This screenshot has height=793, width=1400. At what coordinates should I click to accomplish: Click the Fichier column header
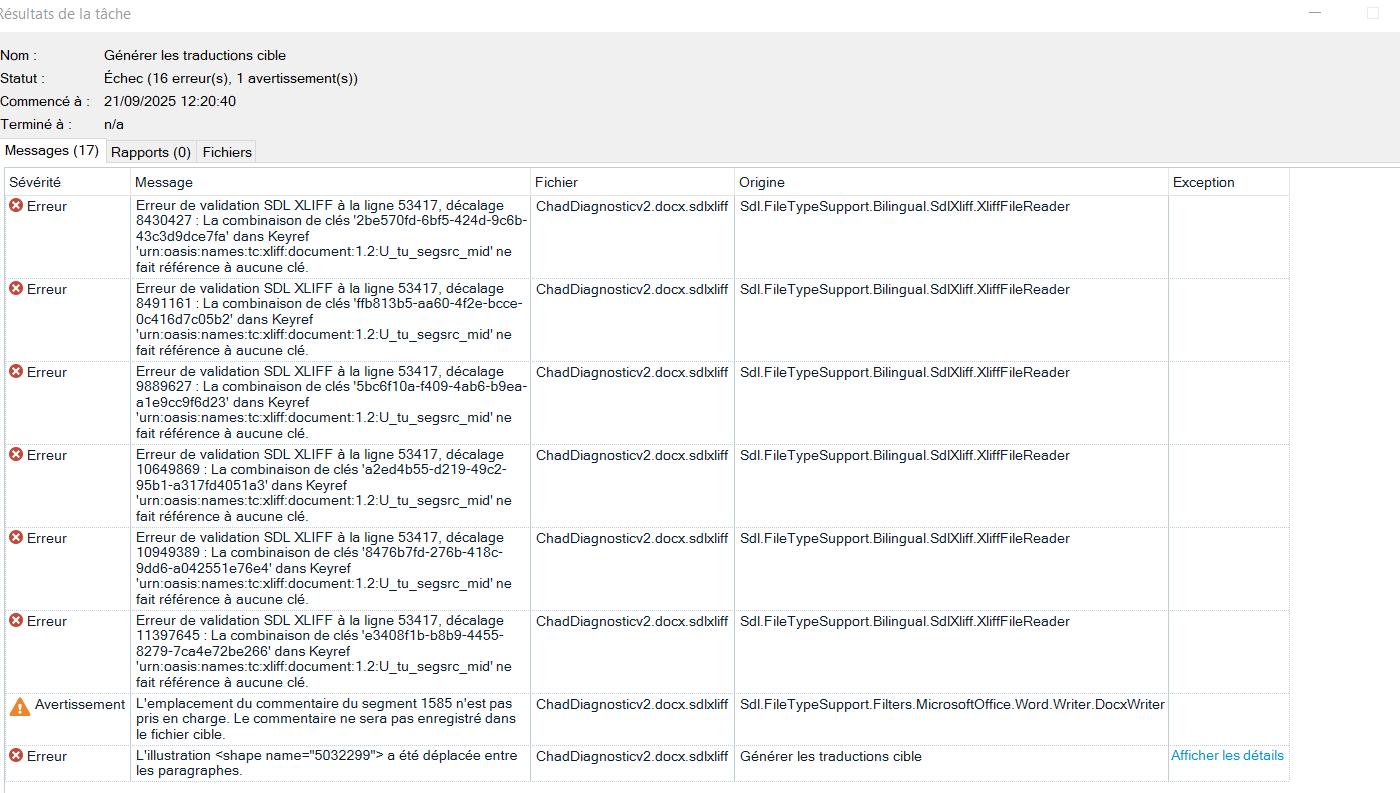556,182
